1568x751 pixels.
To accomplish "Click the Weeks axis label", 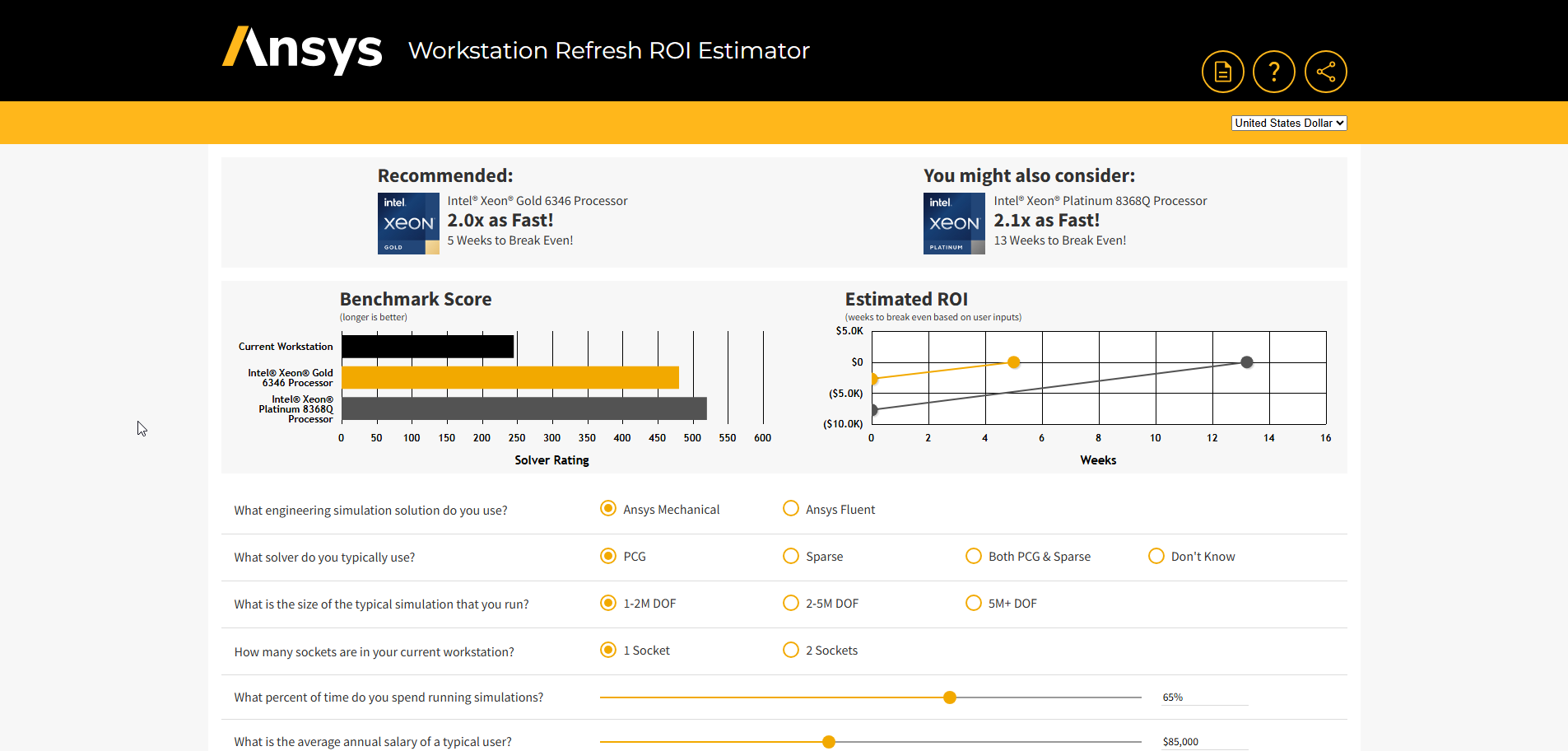I will pos(1099,460).
